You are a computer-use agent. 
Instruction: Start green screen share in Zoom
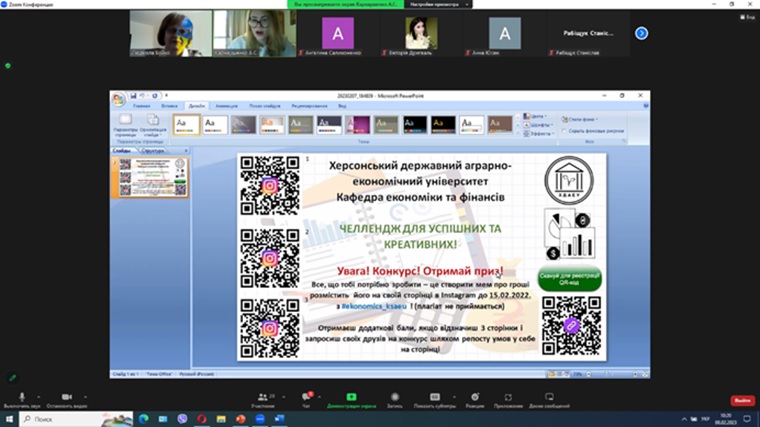[x=351, y=400]
